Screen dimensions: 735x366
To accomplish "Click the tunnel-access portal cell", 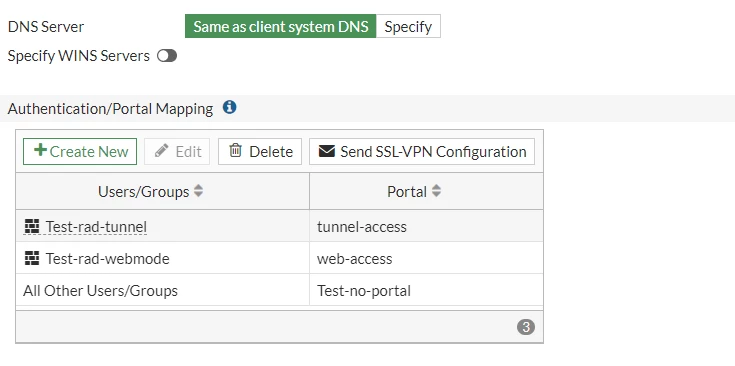I will (x=426, y=226).
